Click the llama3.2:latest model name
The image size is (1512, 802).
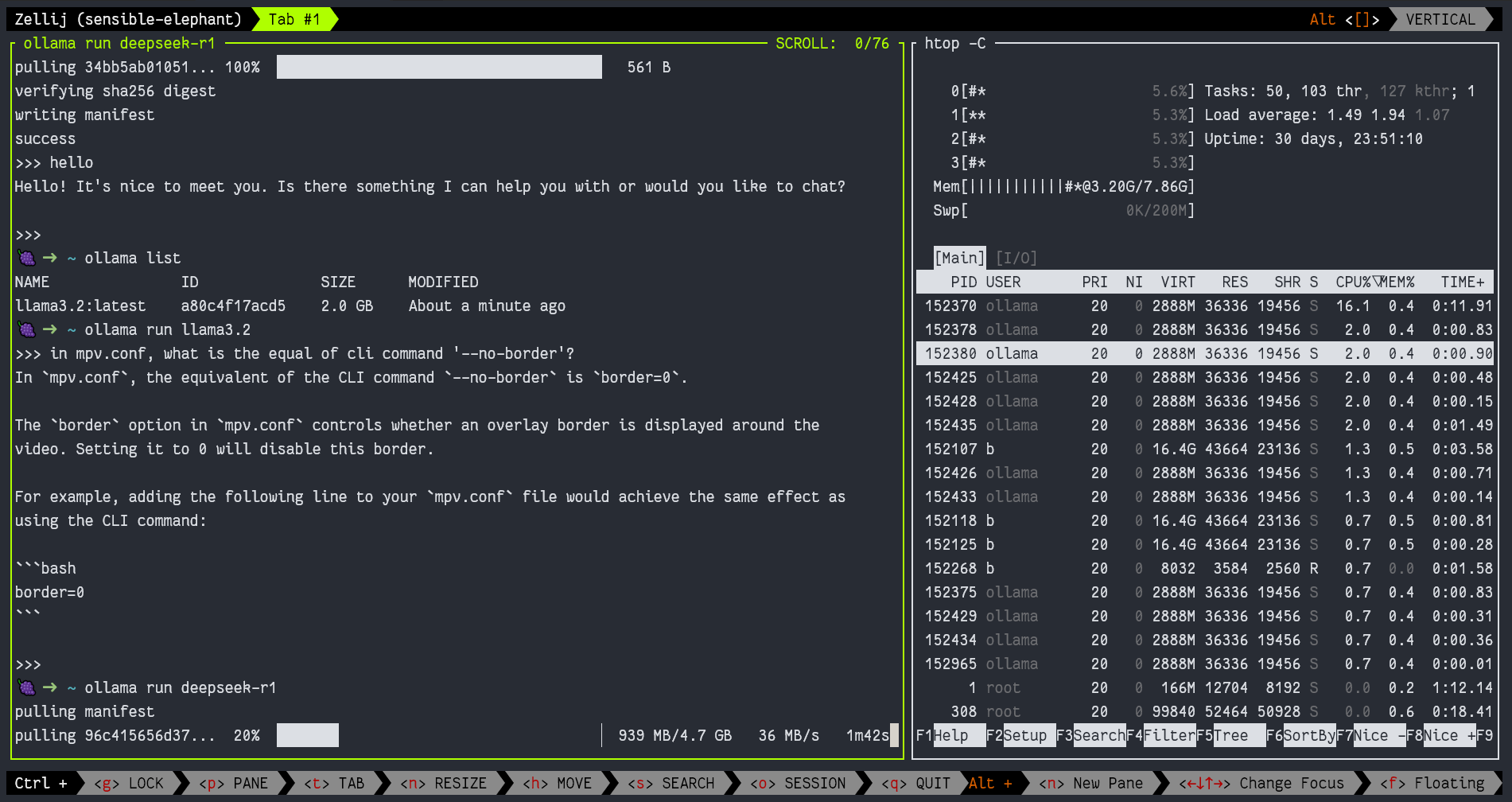pyautogui.click(x=80, y=306)
